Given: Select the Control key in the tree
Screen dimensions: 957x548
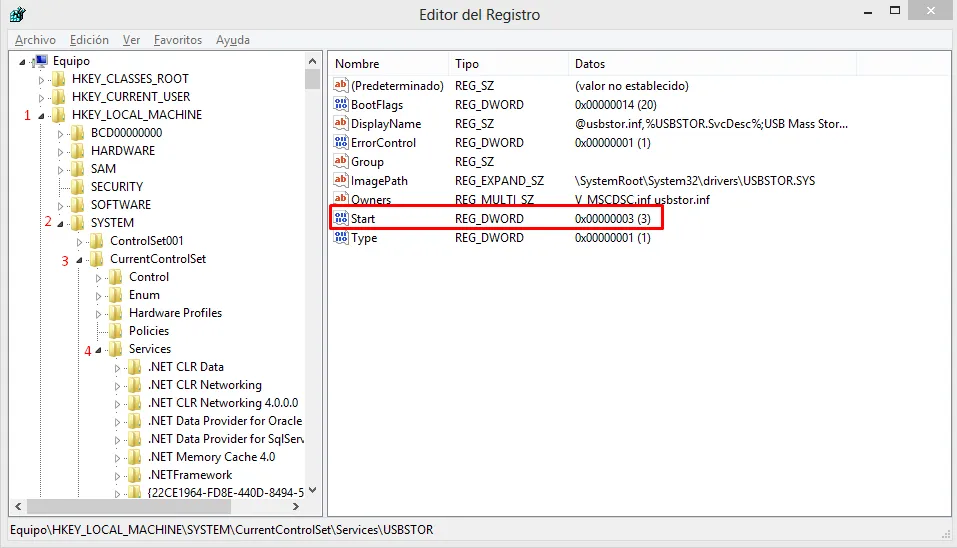Looking at the screenshot, I should 149,277.
